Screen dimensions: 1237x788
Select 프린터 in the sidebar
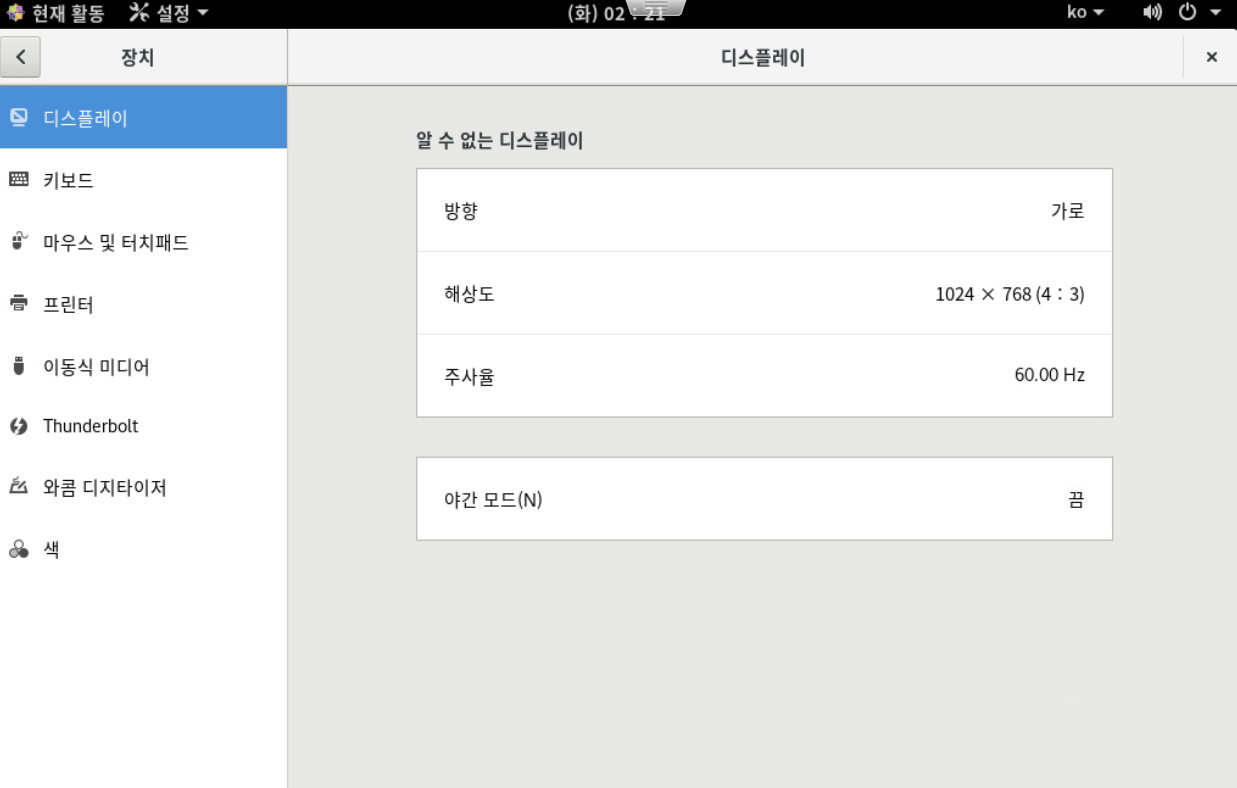point(143,304)
